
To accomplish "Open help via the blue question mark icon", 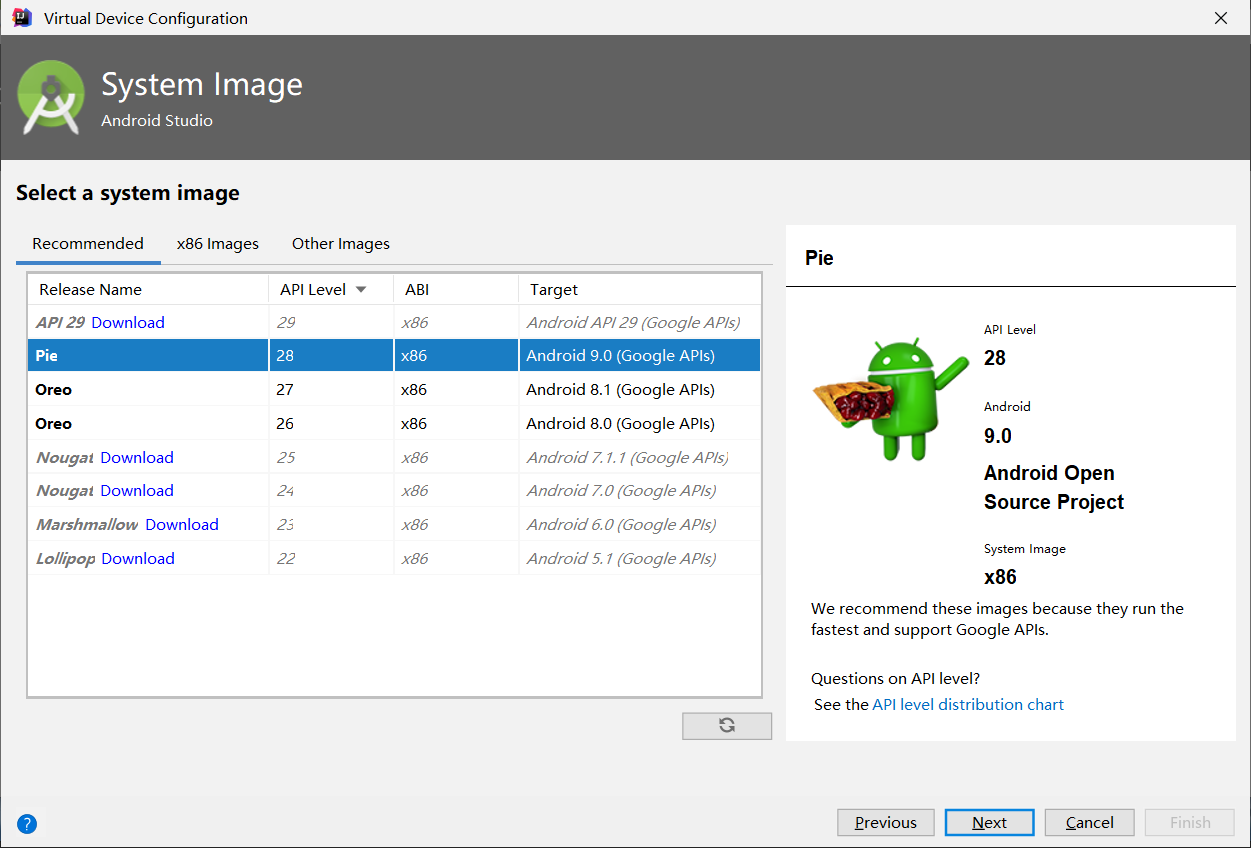I will coord(27,824).
